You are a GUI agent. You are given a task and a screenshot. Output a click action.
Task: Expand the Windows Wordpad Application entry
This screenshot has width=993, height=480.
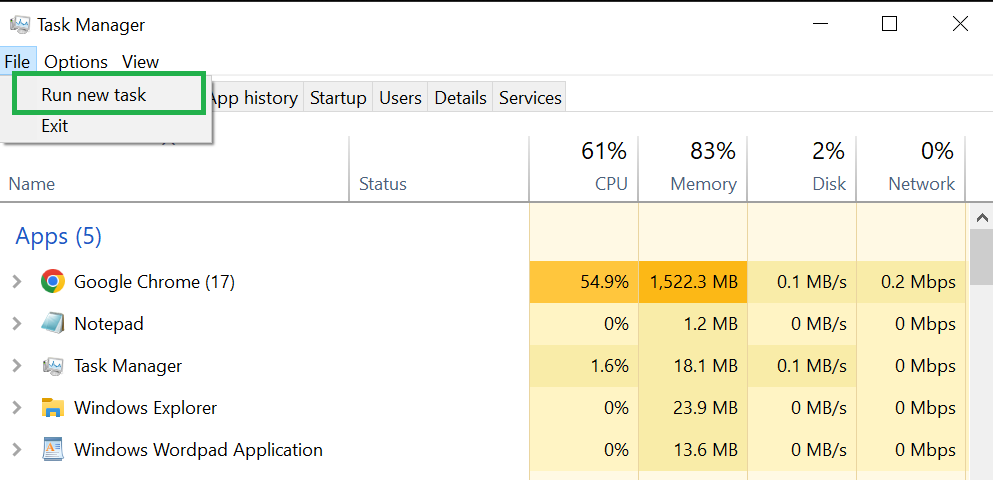[x=17, y=450]
